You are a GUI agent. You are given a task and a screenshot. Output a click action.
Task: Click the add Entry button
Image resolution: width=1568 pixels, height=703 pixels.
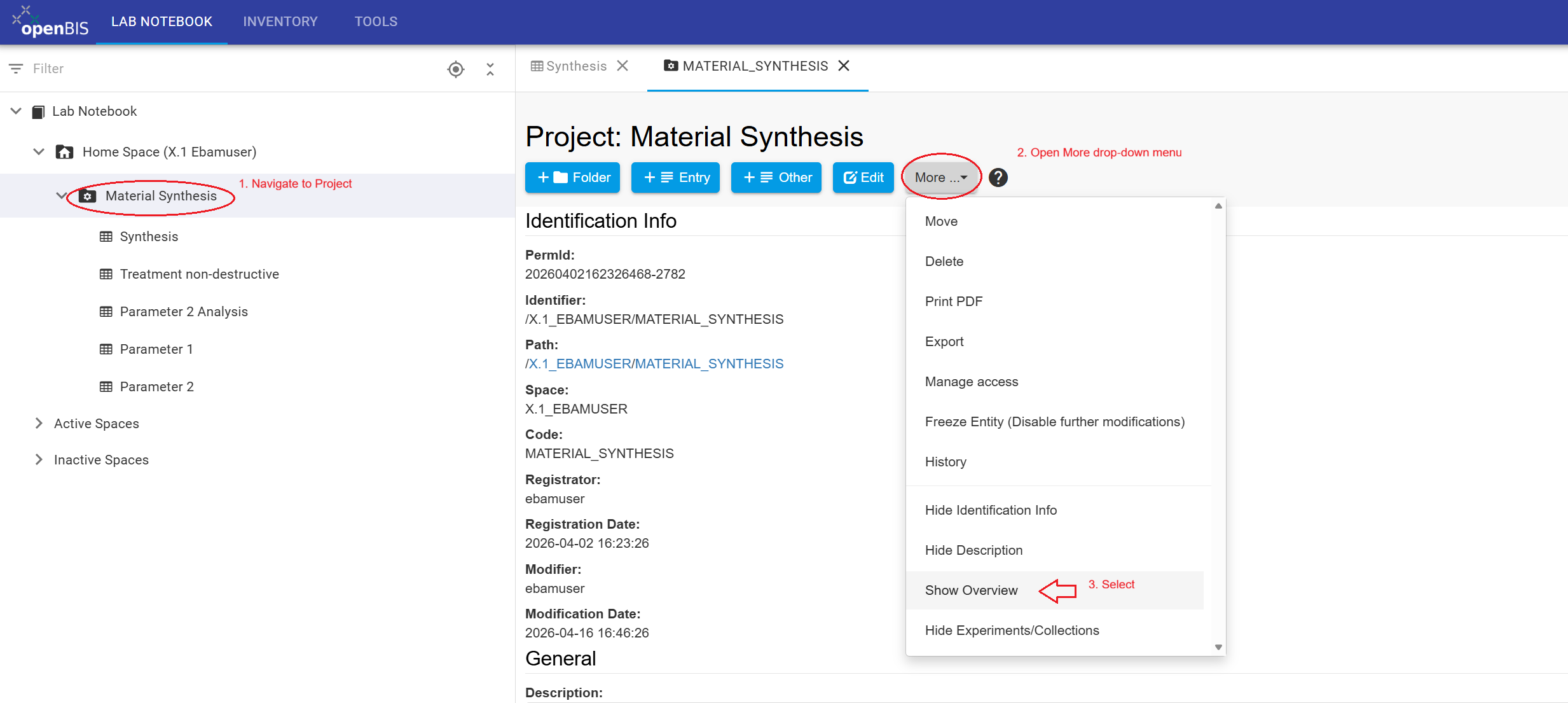pos(675,177)
